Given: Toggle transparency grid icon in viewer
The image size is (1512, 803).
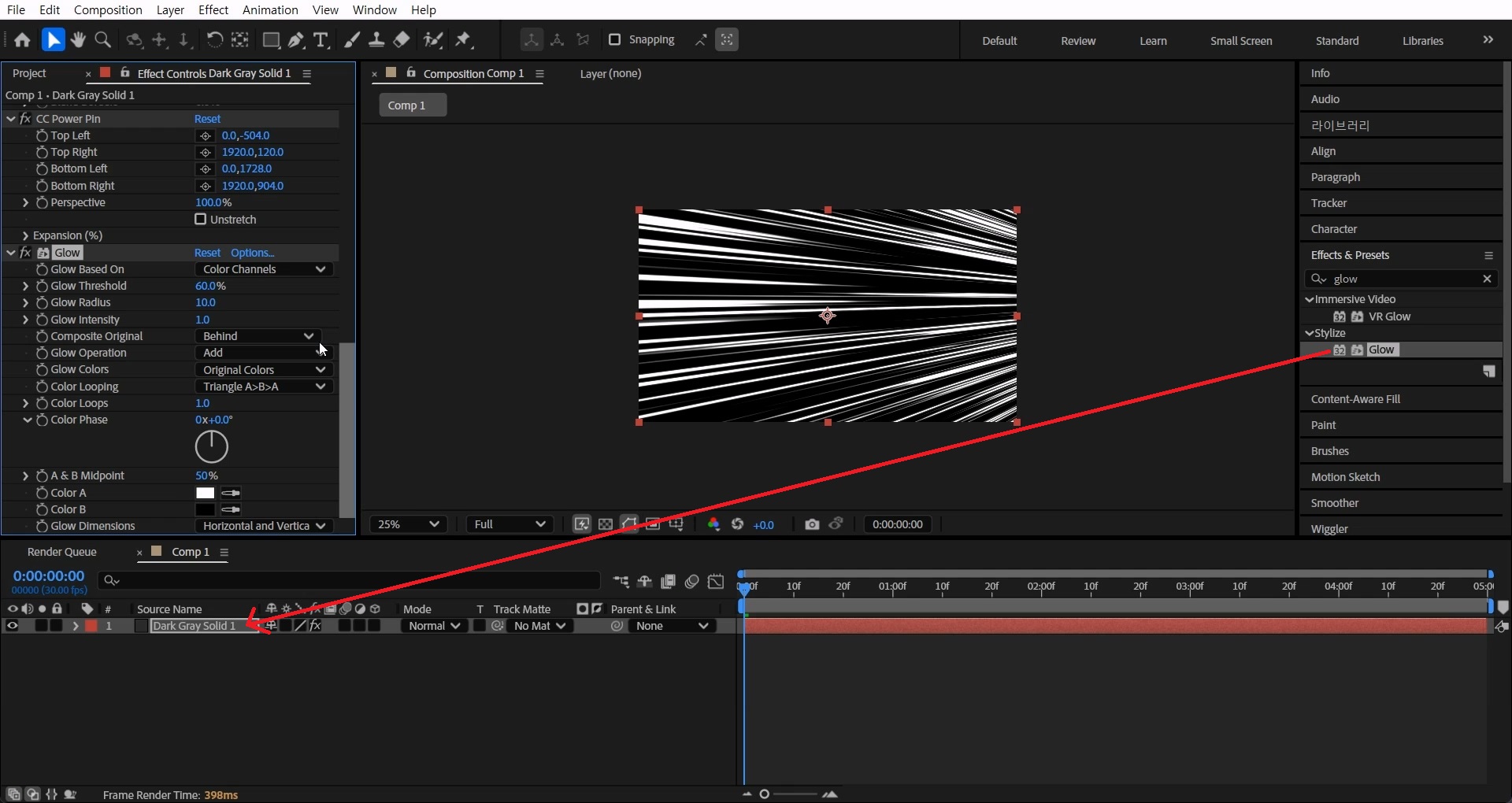Looking at the screenshot, I should 606,524.
